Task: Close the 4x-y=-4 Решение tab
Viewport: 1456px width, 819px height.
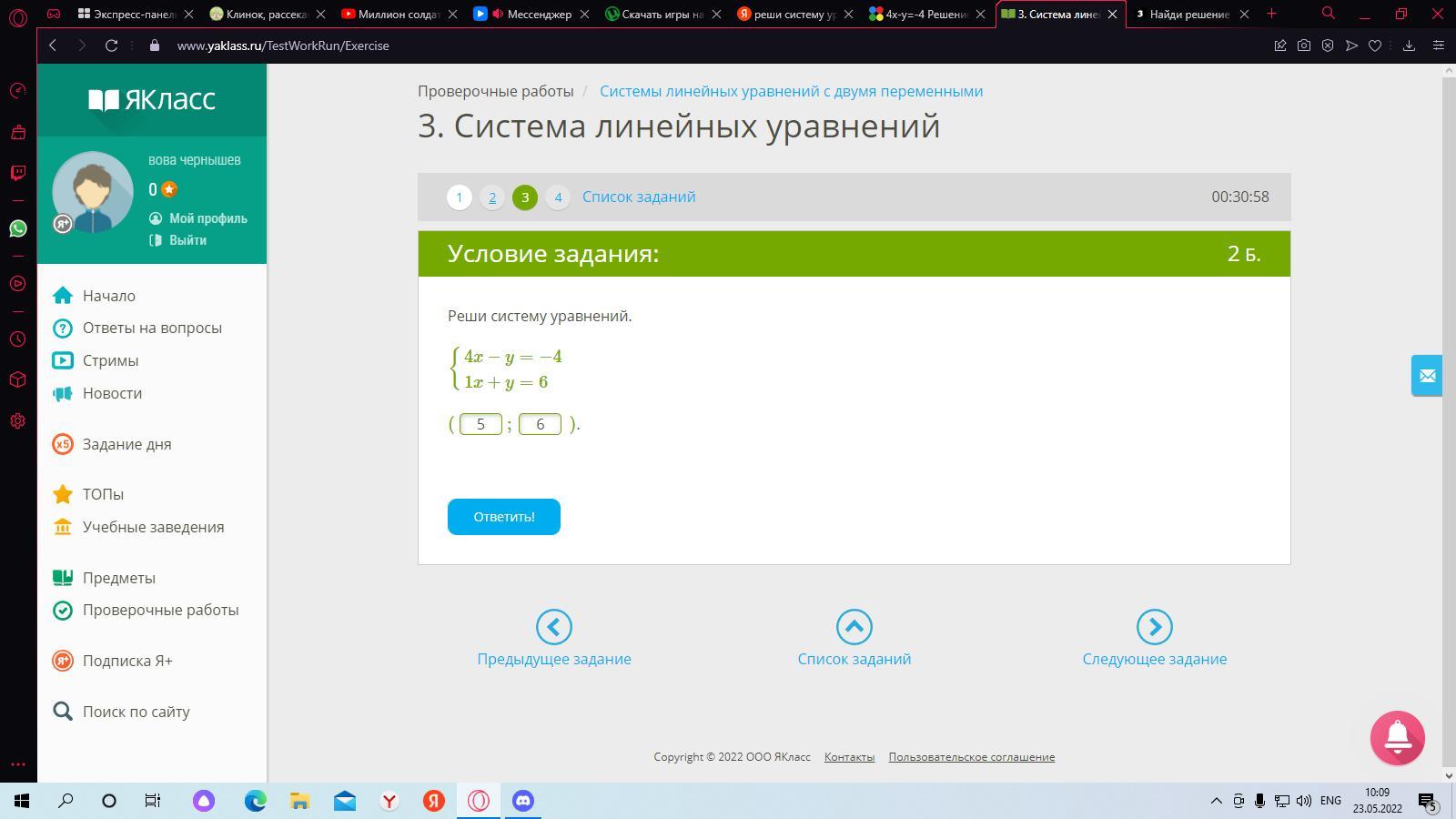Action: pyautogui.click(x=981, y=14)
